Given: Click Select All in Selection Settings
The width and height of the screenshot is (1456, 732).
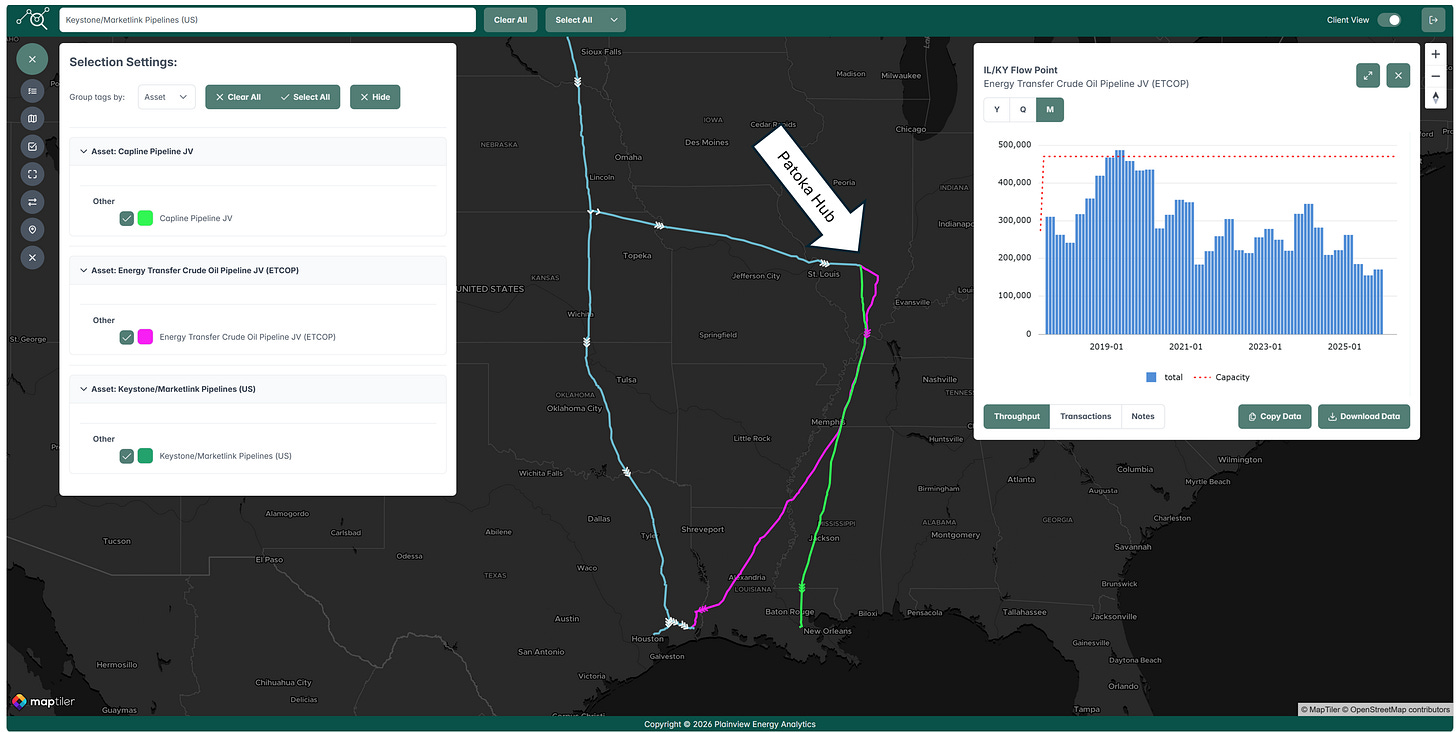Looking at the screenshot, I should pyautogui.click(x=306, y=97).
